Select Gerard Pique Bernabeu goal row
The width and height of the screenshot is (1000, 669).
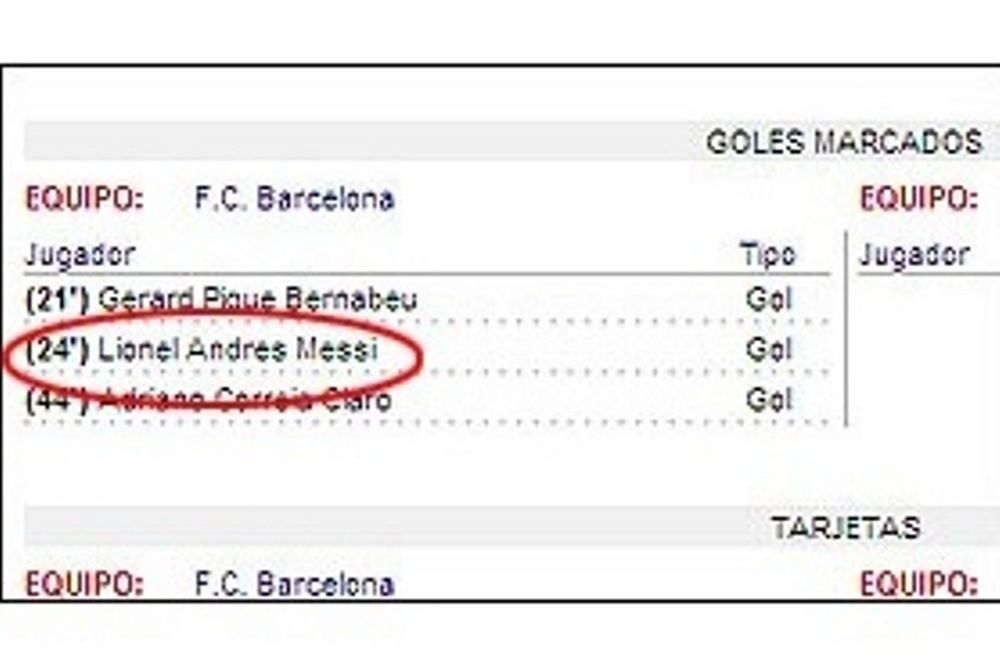[x=426, y=300]
